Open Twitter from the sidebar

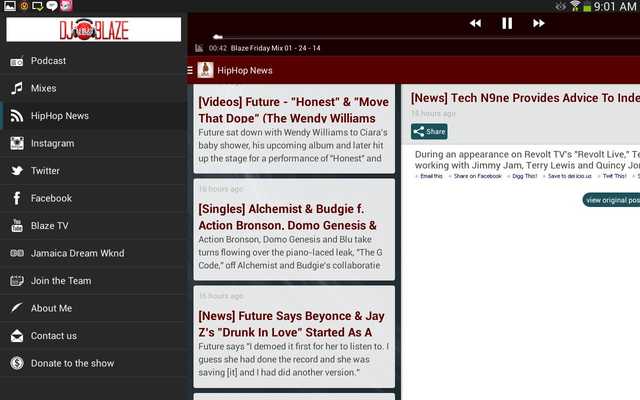coord(93,171)
